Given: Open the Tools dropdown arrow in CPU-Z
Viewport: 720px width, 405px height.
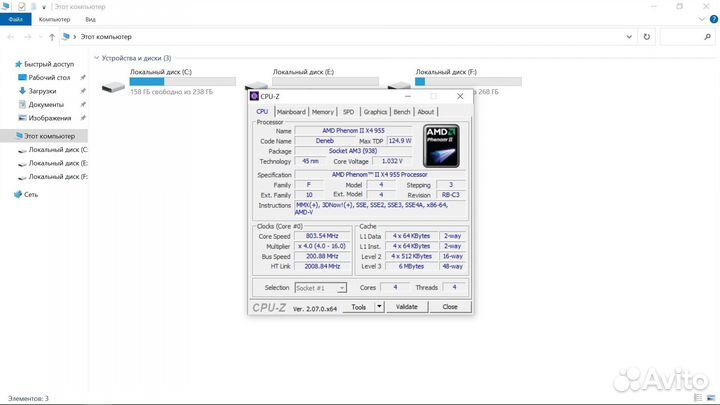Looking at the screenshot, I should click(376, 307).
